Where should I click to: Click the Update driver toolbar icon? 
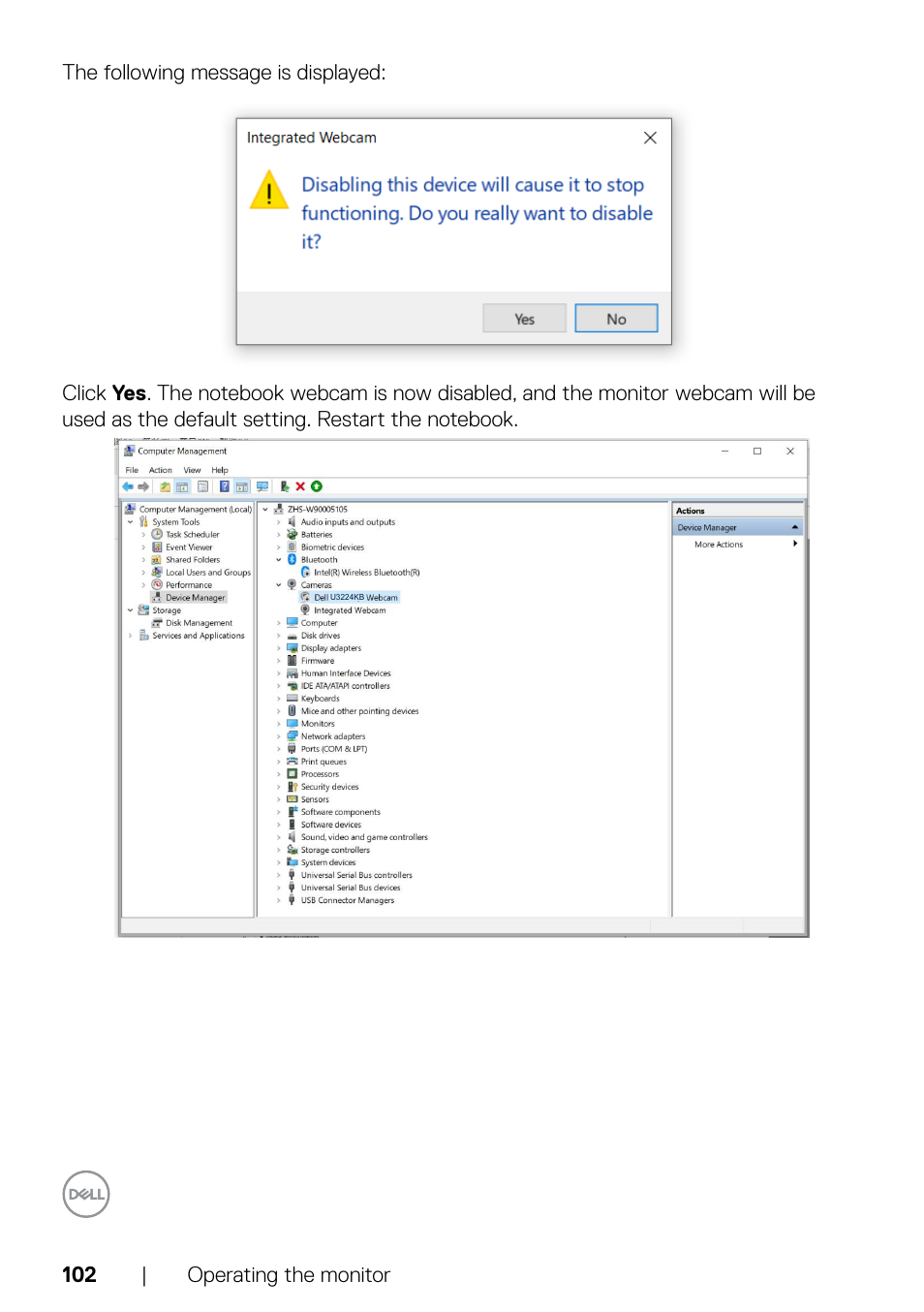pos(285,486)
